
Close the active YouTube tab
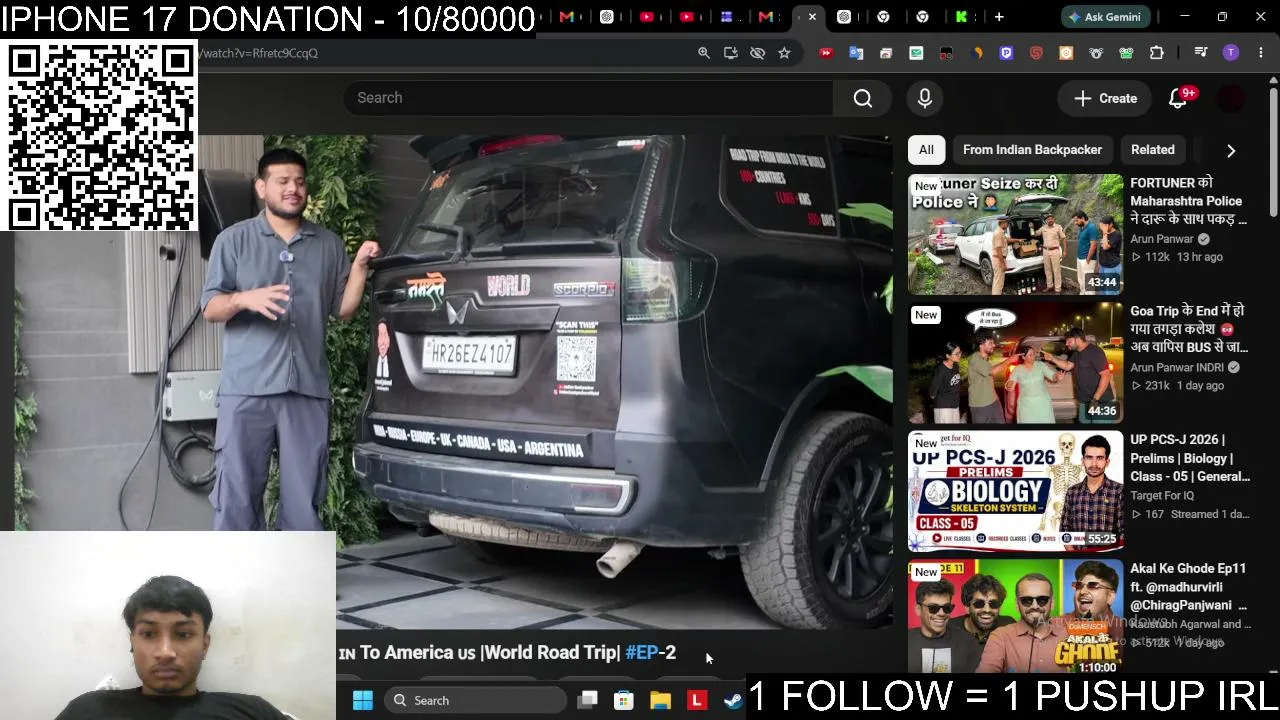pyautogui.click(x=812, y=17)
